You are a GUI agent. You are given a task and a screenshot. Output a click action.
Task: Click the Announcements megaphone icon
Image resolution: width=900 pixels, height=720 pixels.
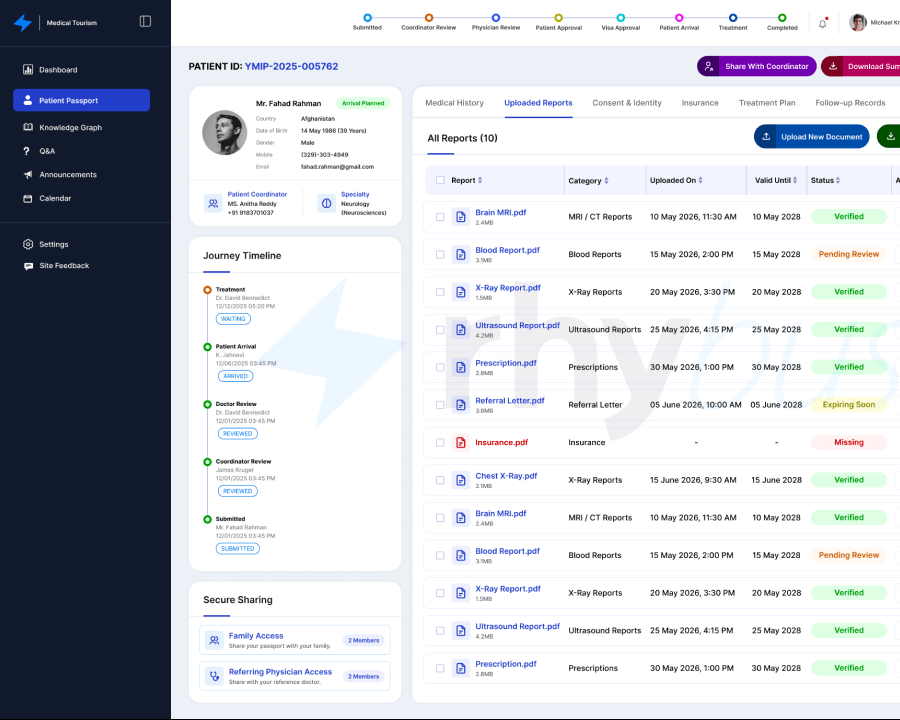[28, 175]
